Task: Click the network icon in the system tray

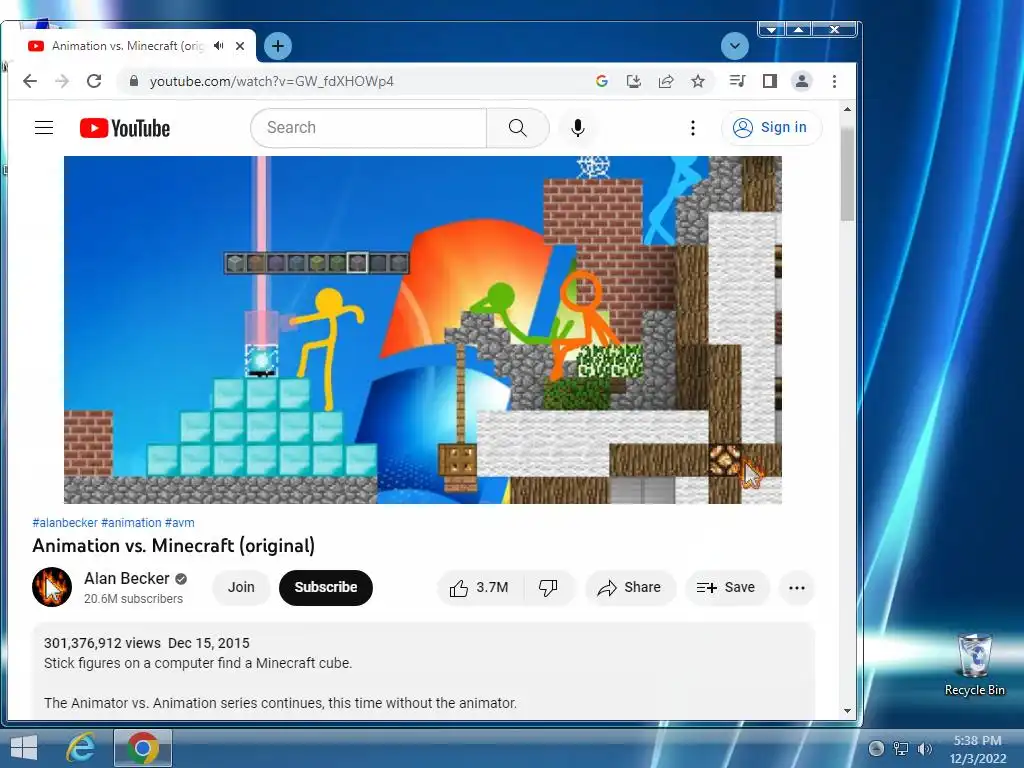Action: pyautogui.click(x=901, y=748)
